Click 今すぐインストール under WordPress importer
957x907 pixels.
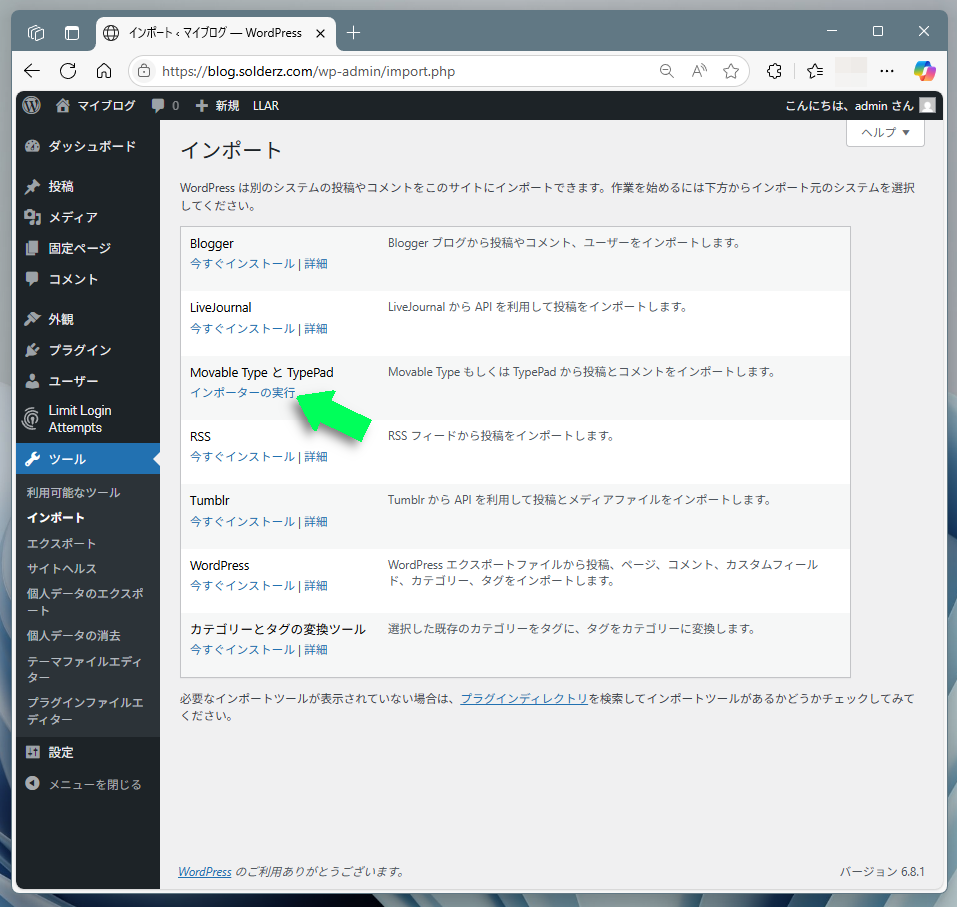(x=242, y=585)
